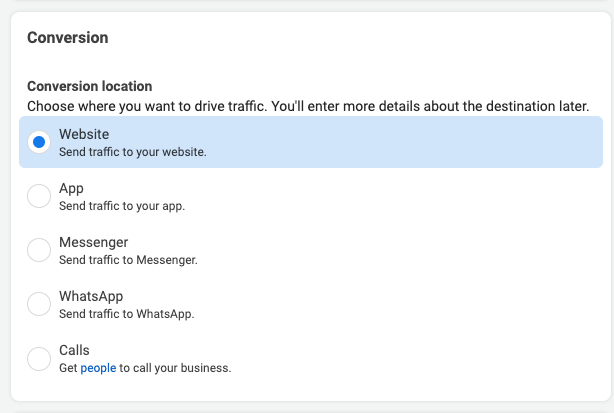Click the "App" option label text

[71, 188]
